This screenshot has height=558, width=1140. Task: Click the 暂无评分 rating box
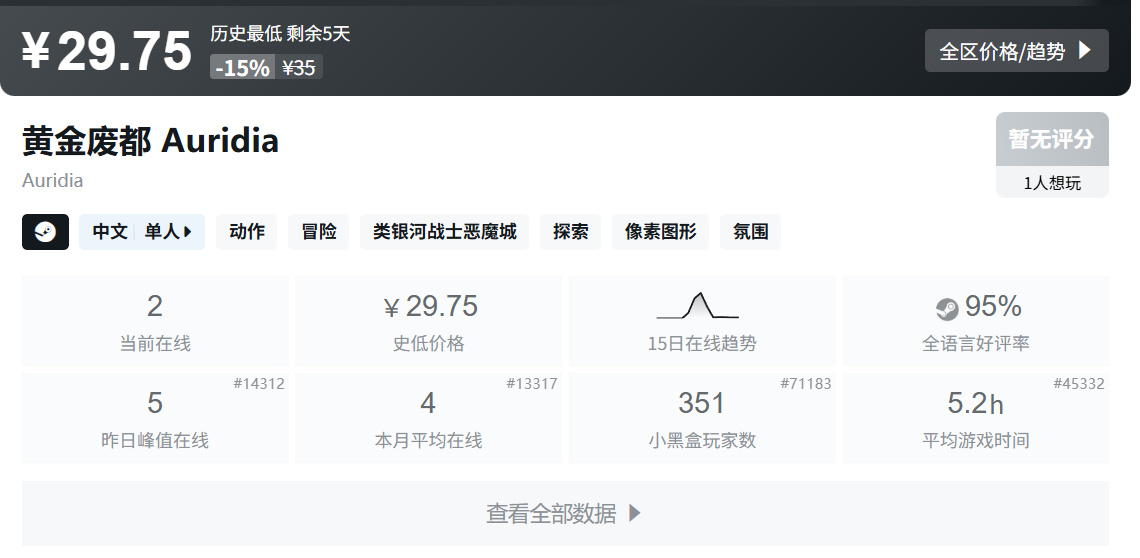coord(1052,139)
